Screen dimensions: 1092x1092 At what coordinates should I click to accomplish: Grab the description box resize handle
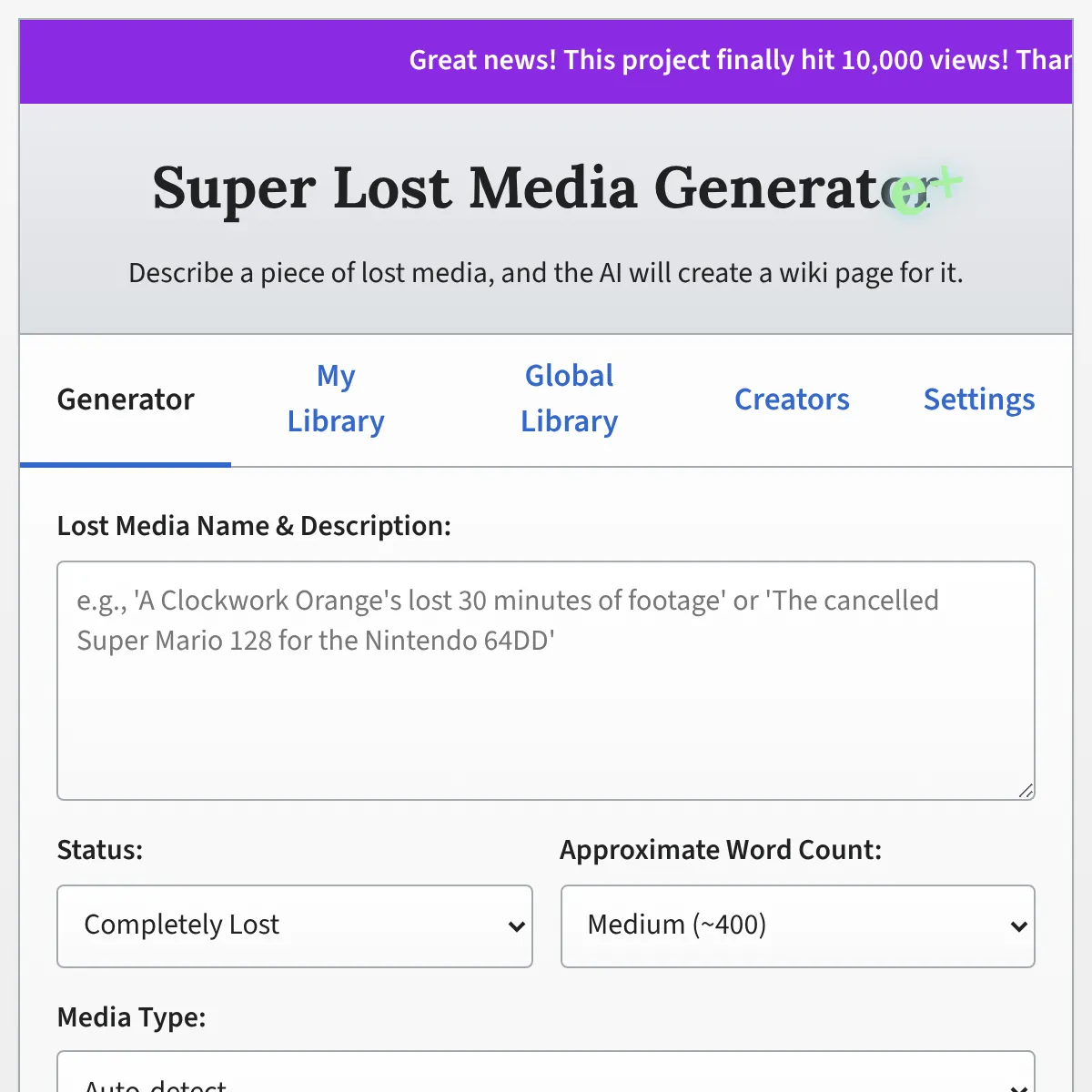click(x=1026, y=791)
